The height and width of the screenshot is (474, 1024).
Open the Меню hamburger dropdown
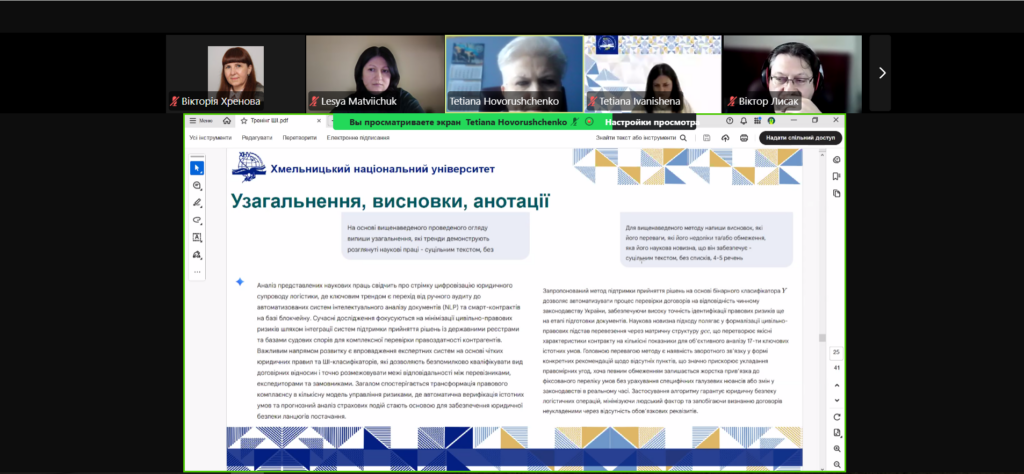coord(201,121)
